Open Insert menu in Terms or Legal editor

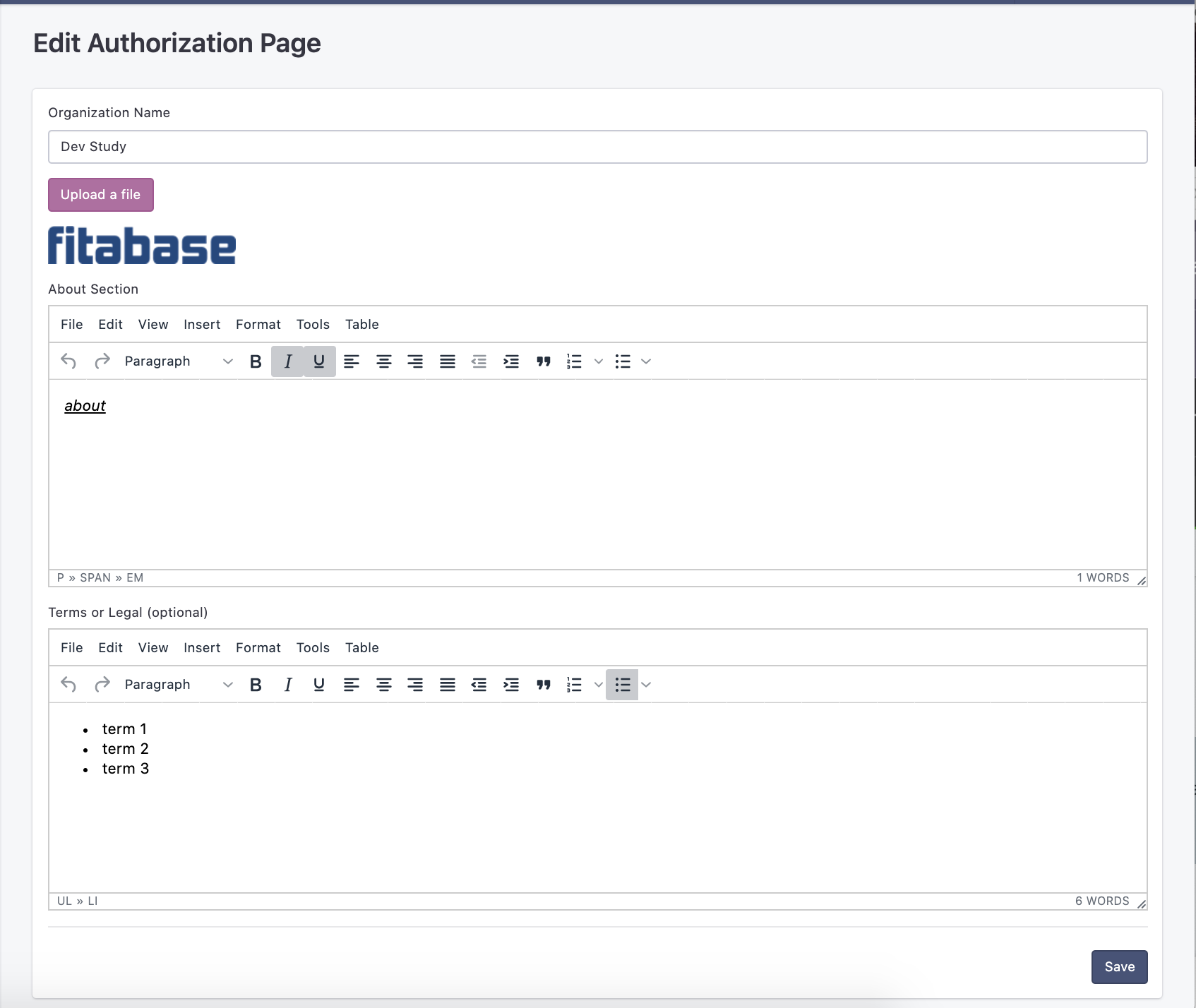(202, 648)
